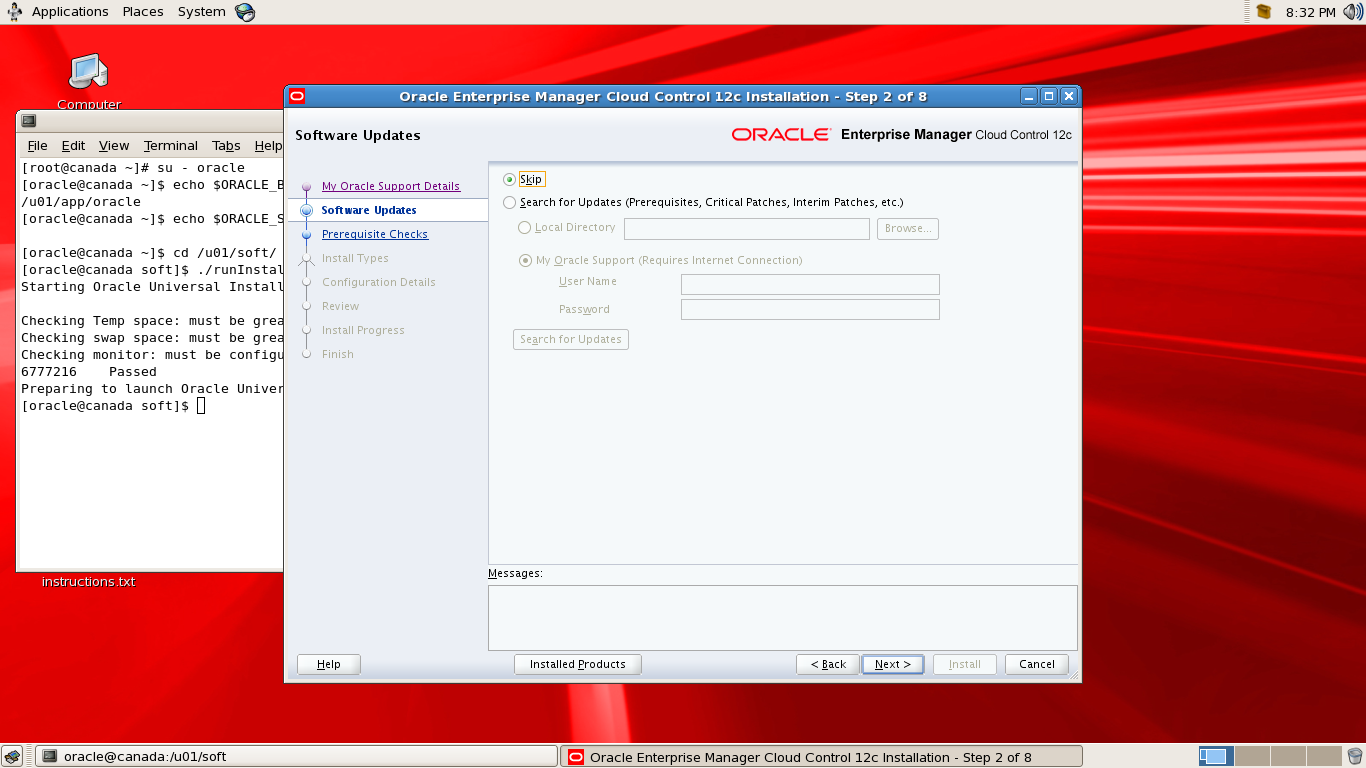Open the Tabs menu in terminal window
1366x768 pixels.
(x=226, y=145)
